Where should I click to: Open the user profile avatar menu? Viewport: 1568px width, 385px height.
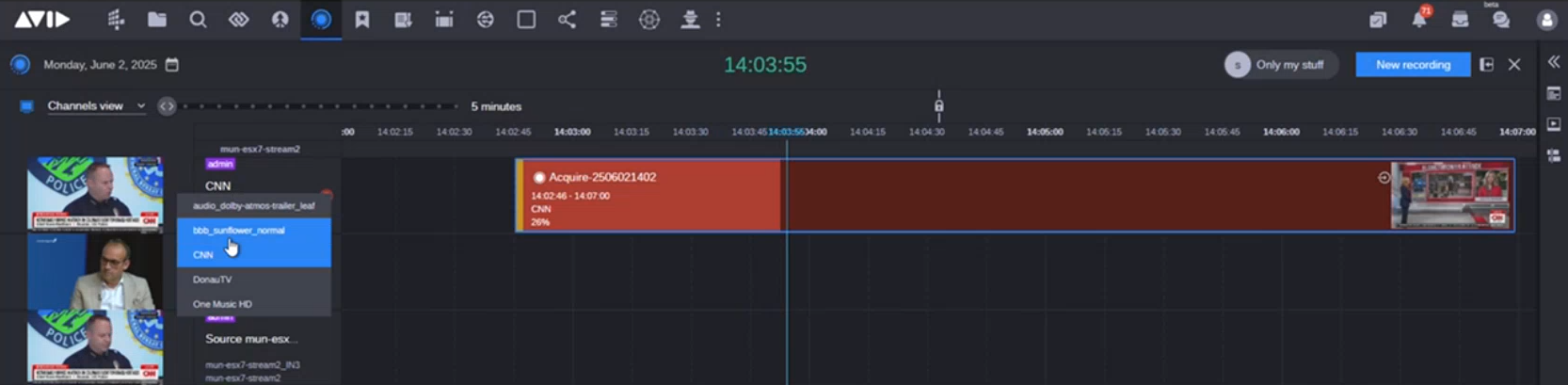pos(1546,20)
